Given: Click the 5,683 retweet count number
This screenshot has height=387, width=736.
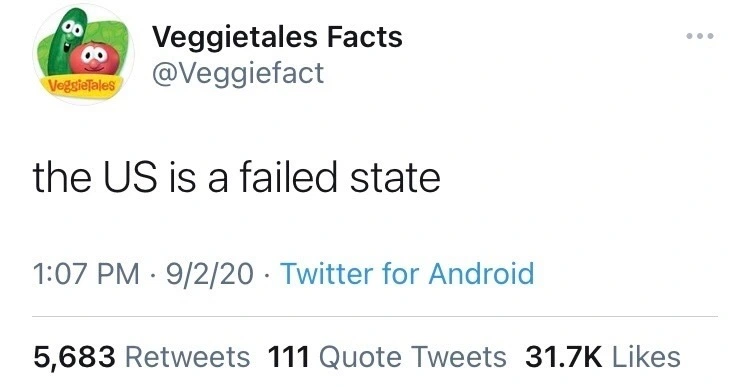Looking at the screenshot, I should (74, 357).
